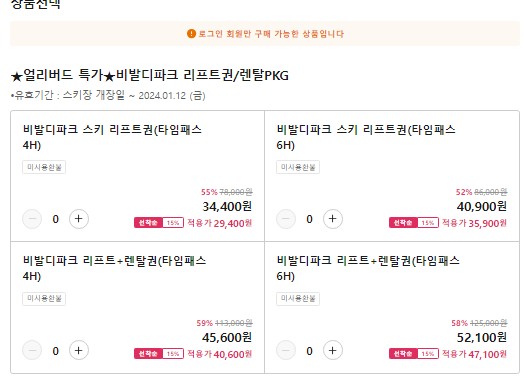
Task: Increase quantity of ski lift ticket 4H
Action: (79, 219)
